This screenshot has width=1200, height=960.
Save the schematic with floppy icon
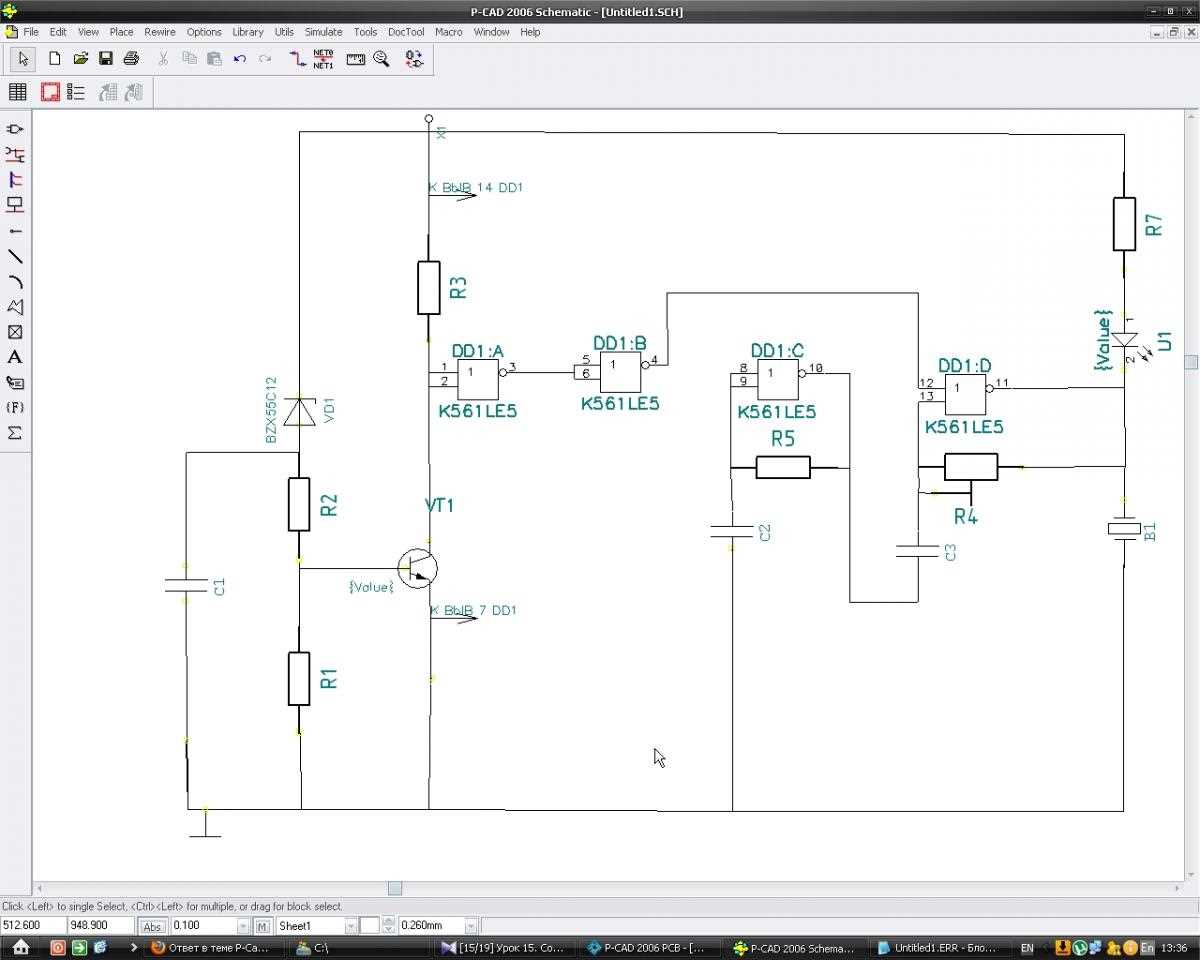pos(106,59)
